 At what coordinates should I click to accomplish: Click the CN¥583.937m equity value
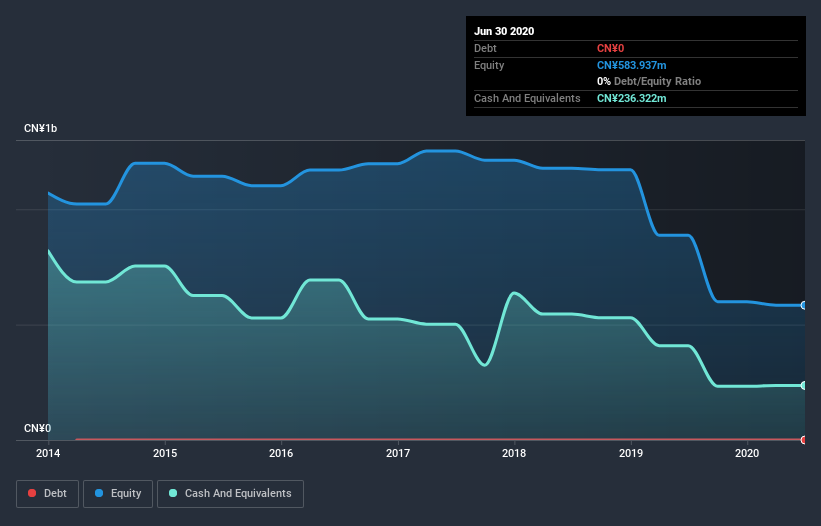pyautogui.click(x=631, y=65)
